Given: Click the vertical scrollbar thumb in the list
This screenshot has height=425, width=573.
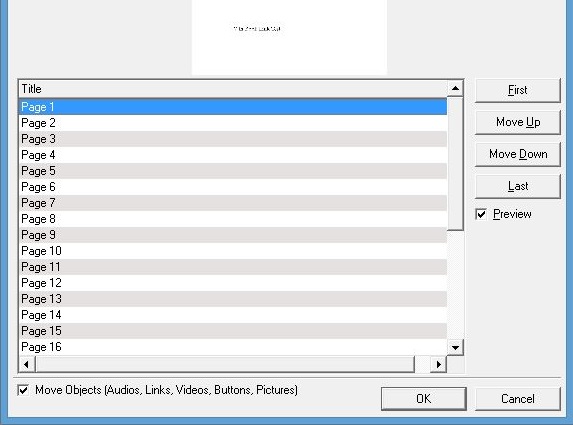Looking at the screenshot, I should click(x=455, y=164).
